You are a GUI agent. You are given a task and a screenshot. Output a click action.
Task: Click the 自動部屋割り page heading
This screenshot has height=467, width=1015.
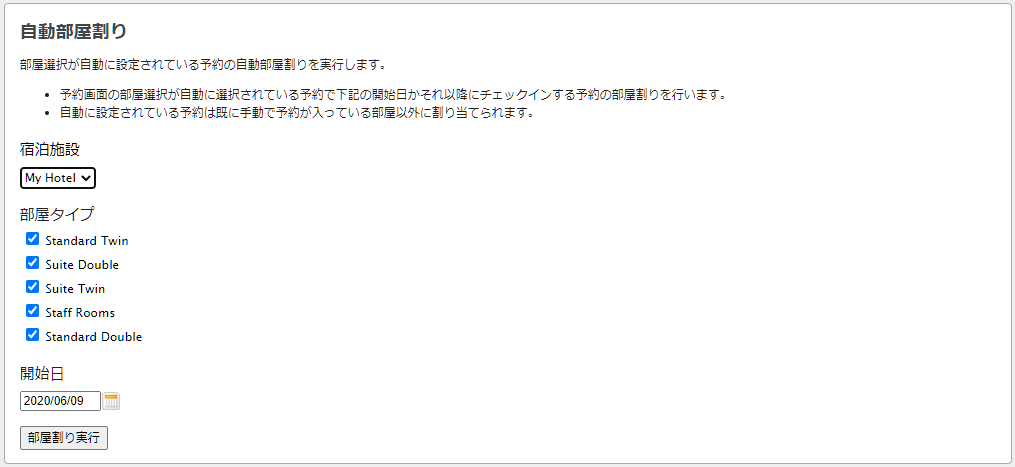pos(73,31)
